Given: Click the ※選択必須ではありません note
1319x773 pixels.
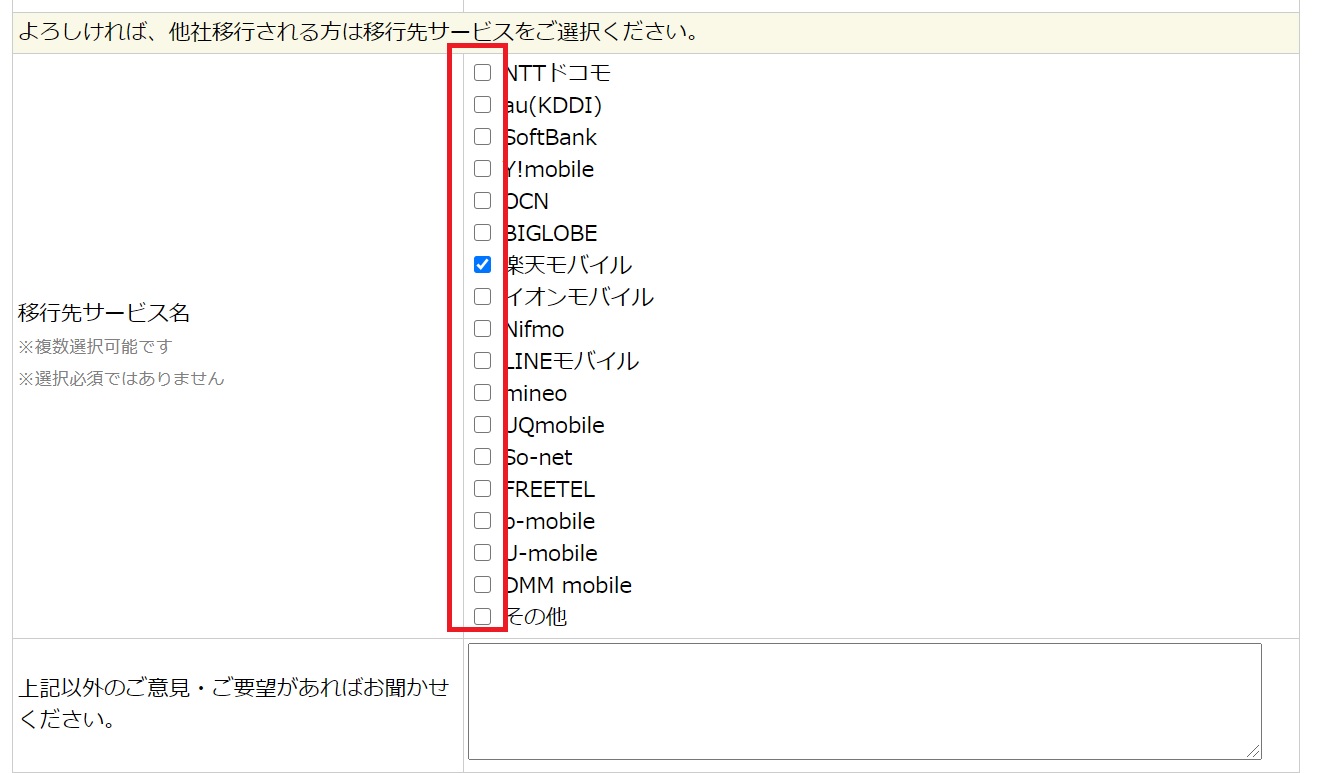Looking at the screenshot, I should click(121, 379).
